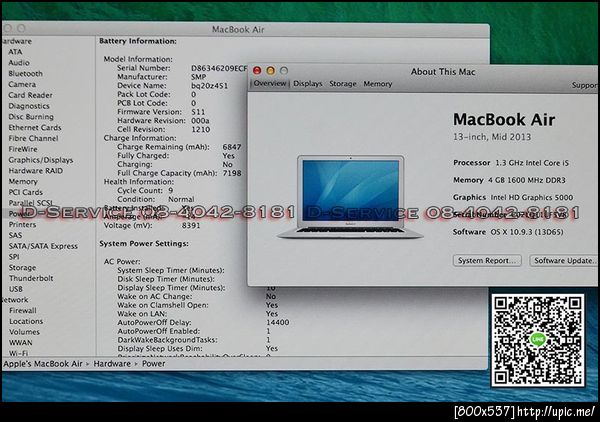Switch to Storage tab in About This Mac

coord(343,83)
